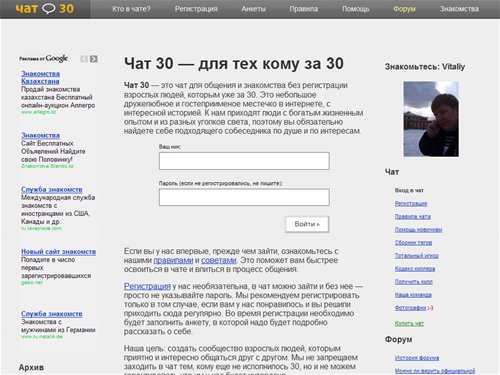Screen dimensions: 500x375
Task: Open Служба знакомств ad about мужчинами из Германии
Action: (52, 314)
